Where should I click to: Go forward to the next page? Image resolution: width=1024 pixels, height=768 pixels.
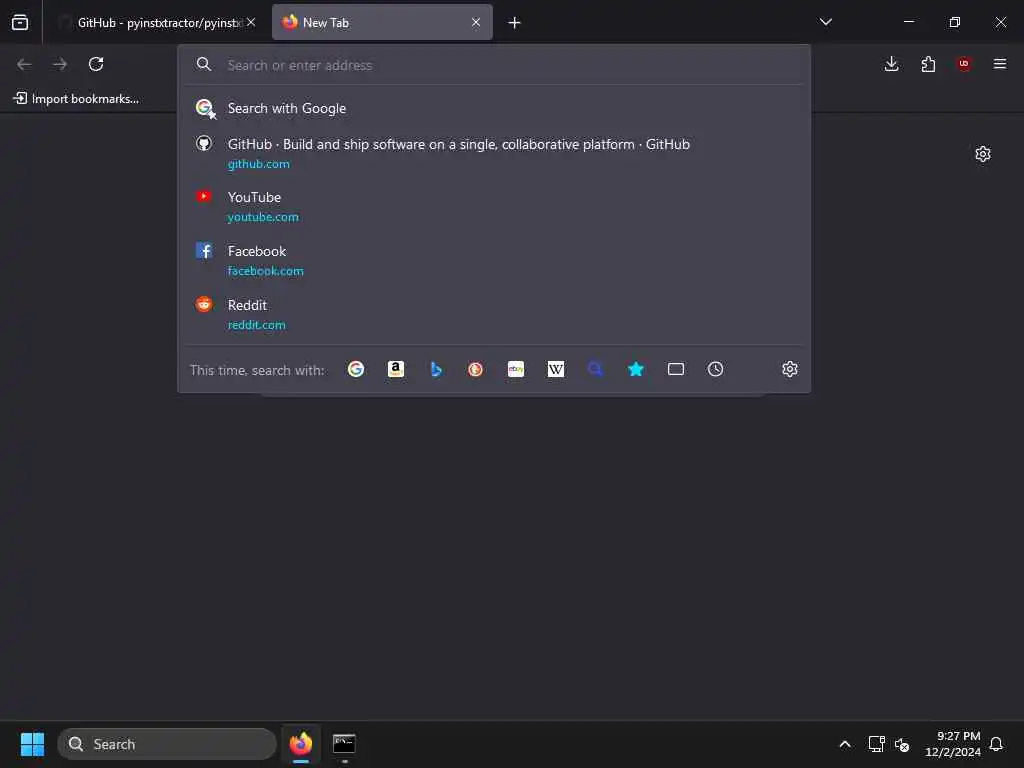tap(60, 64)
